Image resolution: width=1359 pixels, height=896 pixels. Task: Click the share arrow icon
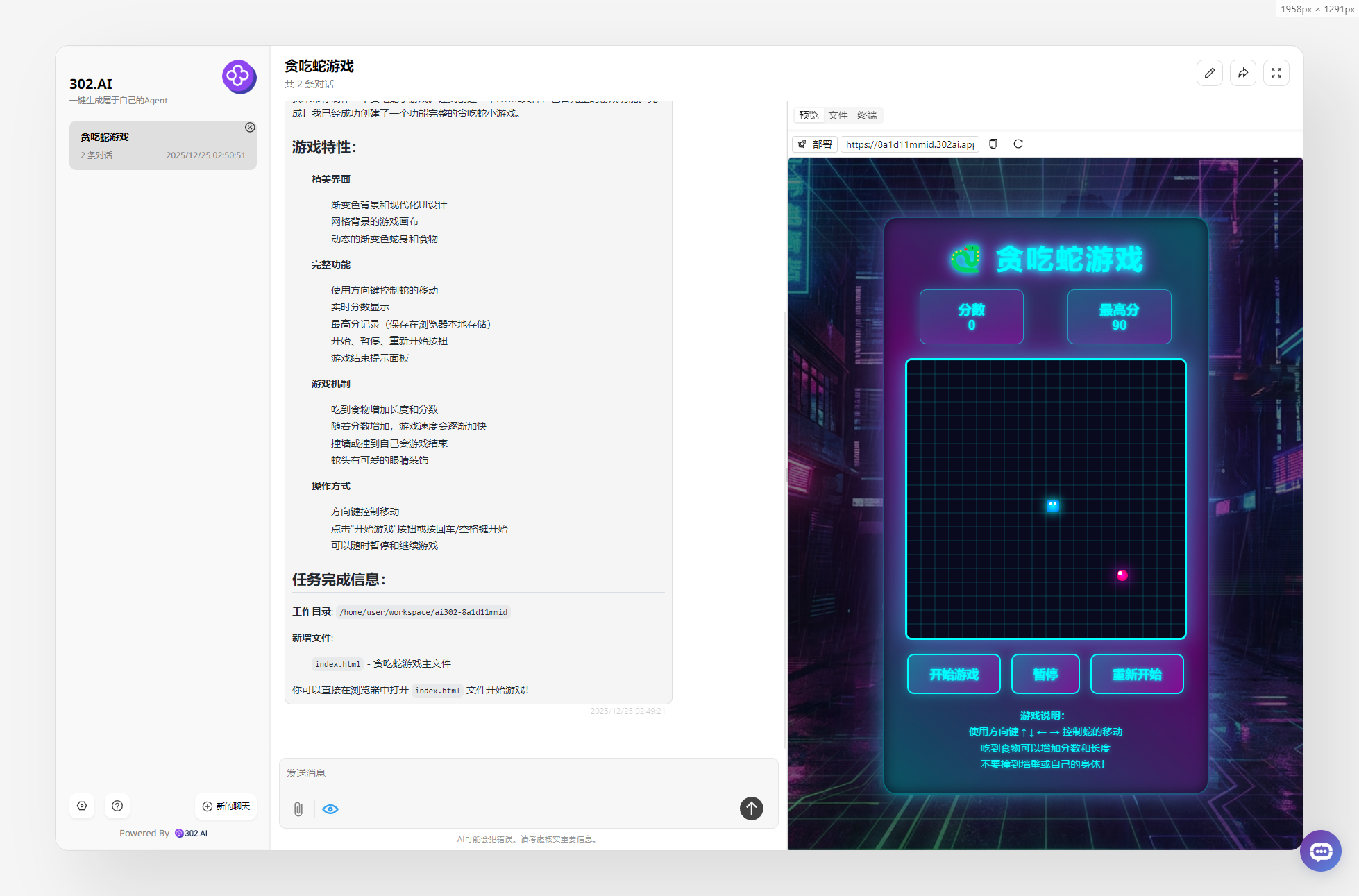click(1242, 73)
